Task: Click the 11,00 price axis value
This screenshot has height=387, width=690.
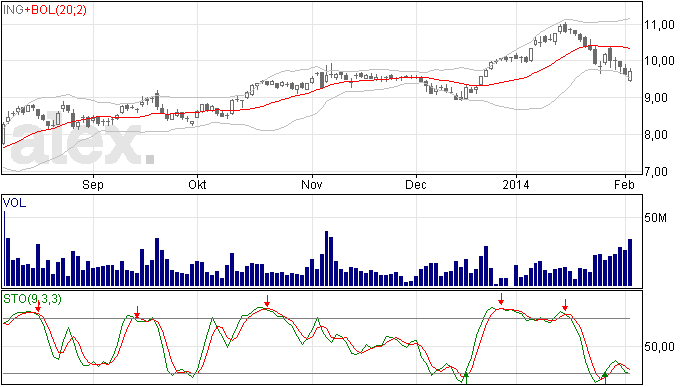Action: (x=659, y=25)
